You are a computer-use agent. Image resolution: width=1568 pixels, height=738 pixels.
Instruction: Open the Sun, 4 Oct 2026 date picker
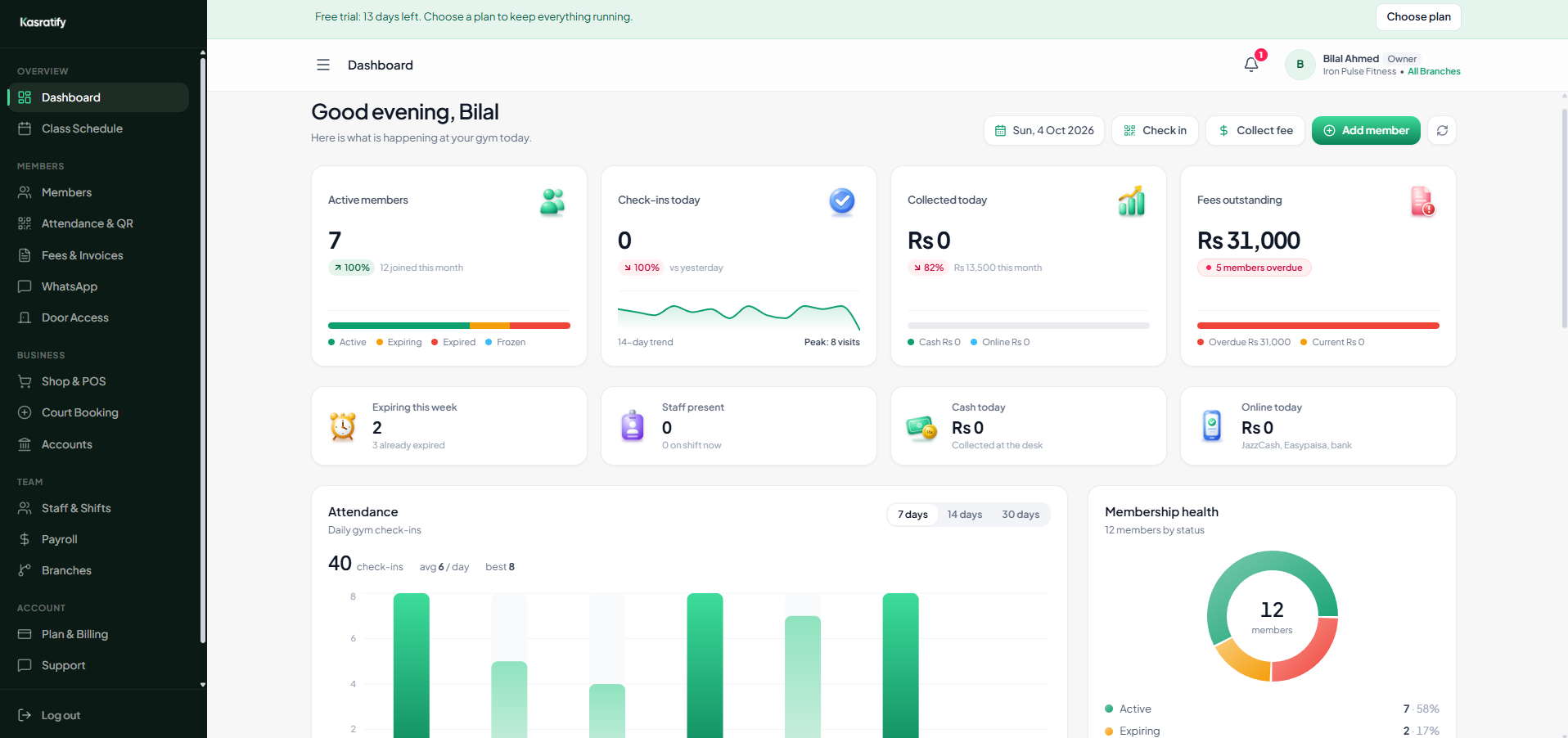click(1044, 130)
